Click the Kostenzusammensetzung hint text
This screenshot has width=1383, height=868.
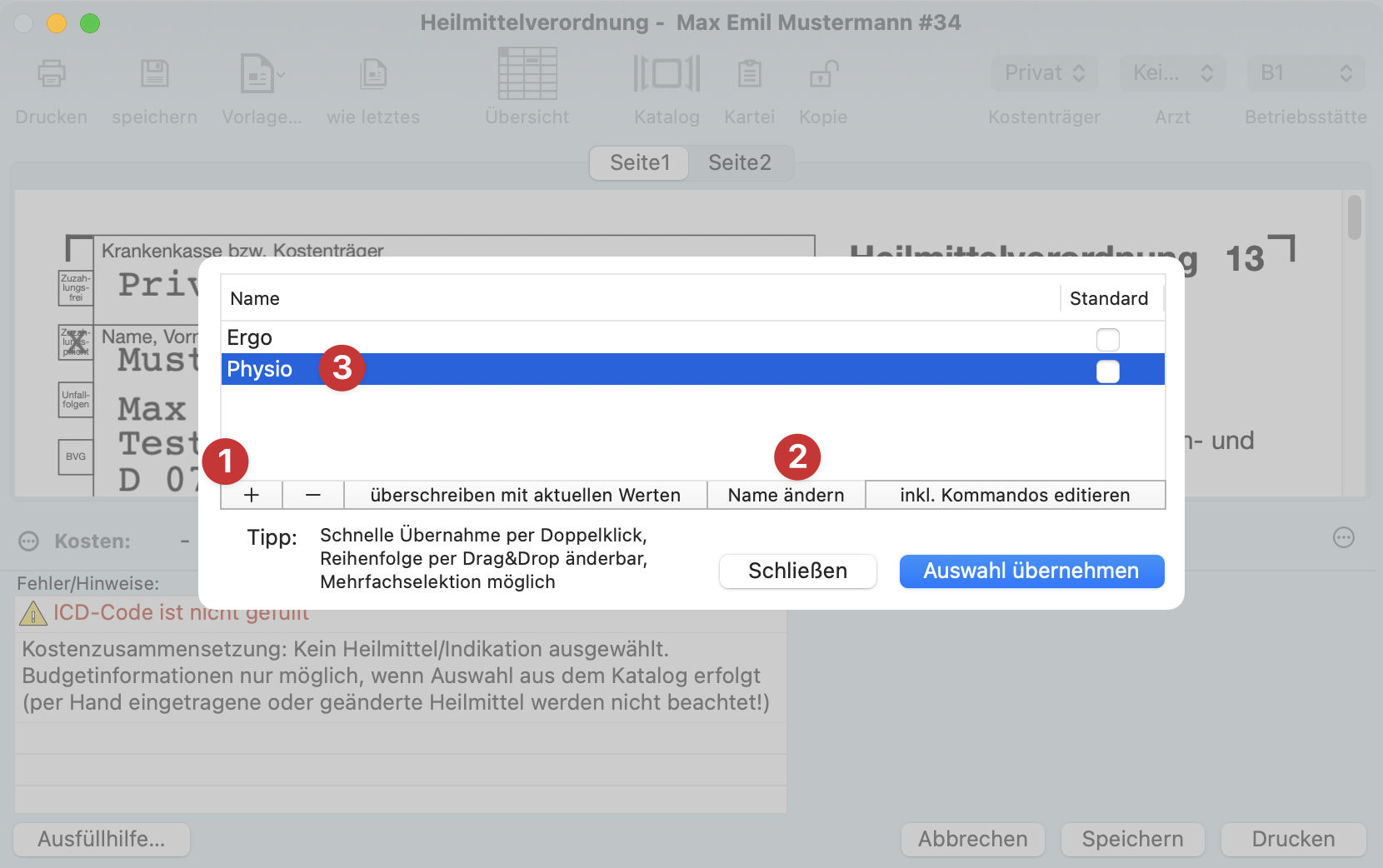point(396,676)
